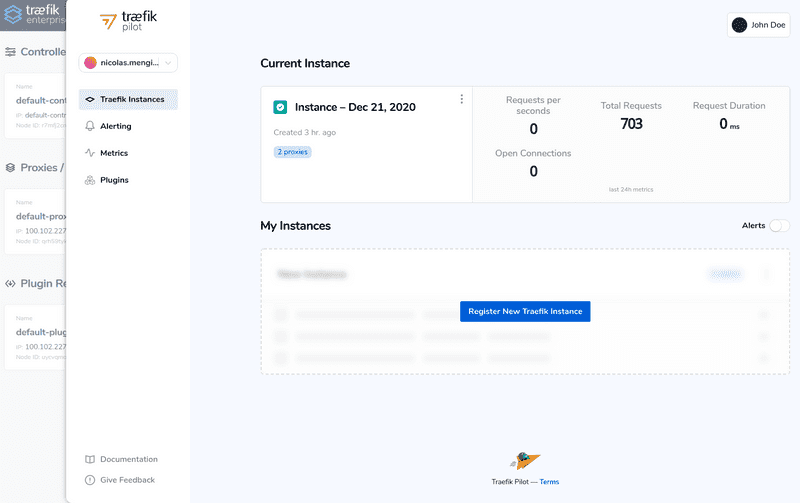800x503 pixels.
Task: Click the Open Connections metric label
Action: click(533, 153)
